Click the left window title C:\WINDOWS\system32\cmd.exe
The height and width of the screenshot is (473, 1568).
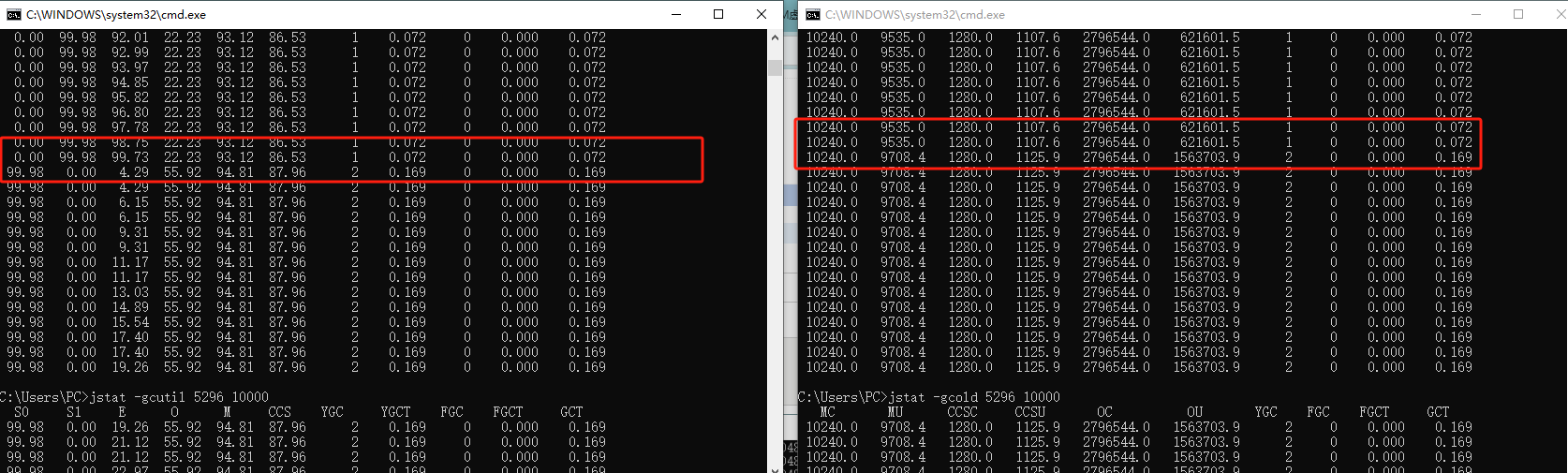[116, 14]
